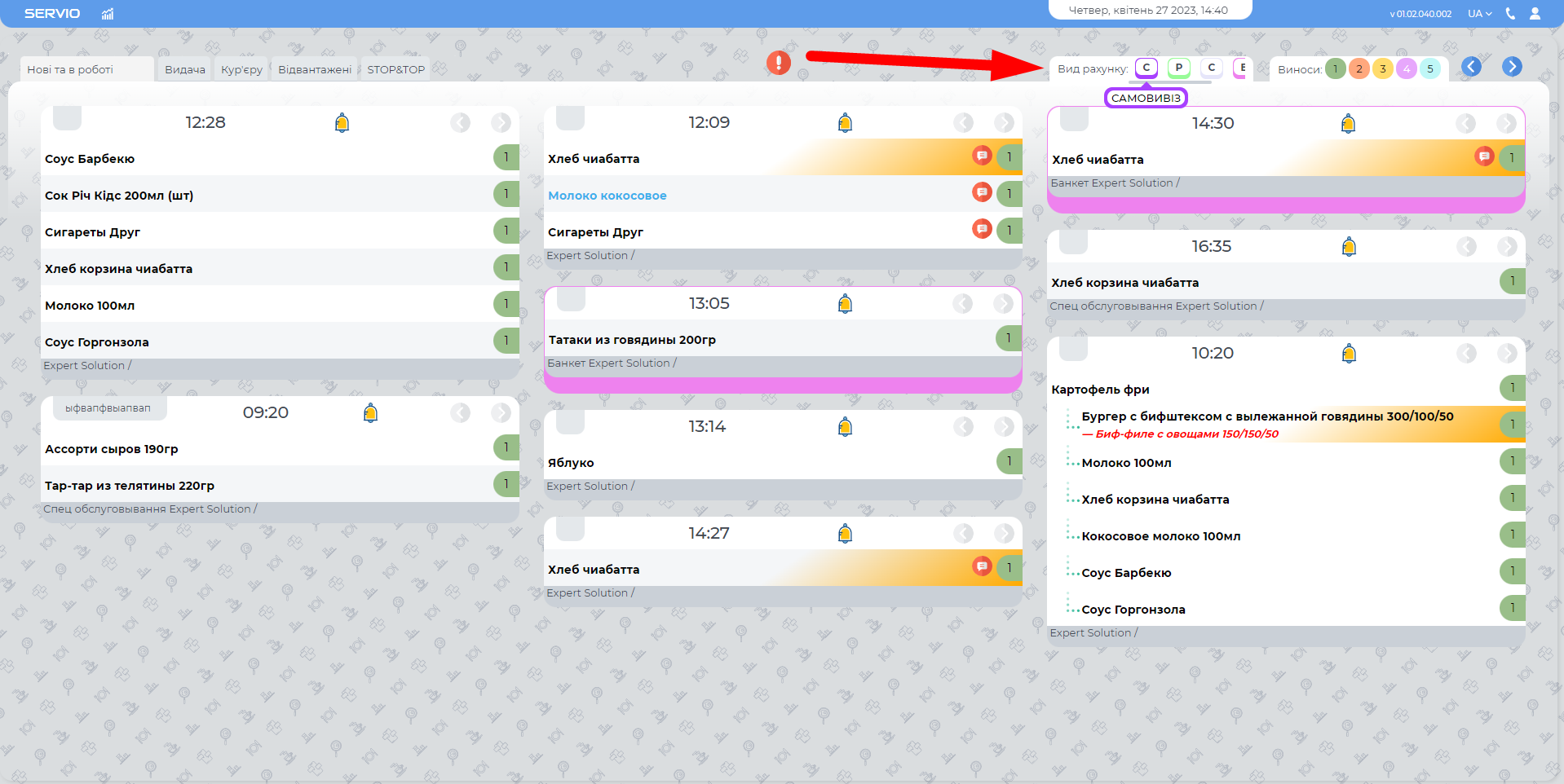
Task: Click comment bubble on Молоко кокосовое row
Action: (982, 192)
